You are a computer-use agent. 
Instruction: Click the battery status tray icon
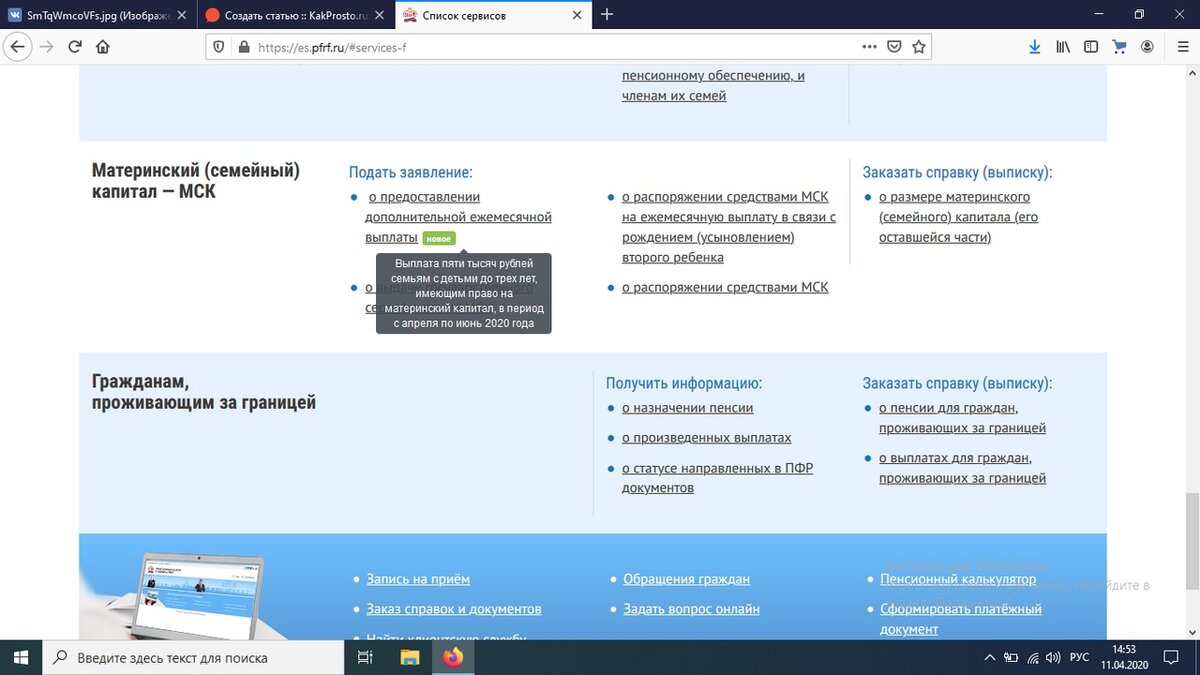1012,657
